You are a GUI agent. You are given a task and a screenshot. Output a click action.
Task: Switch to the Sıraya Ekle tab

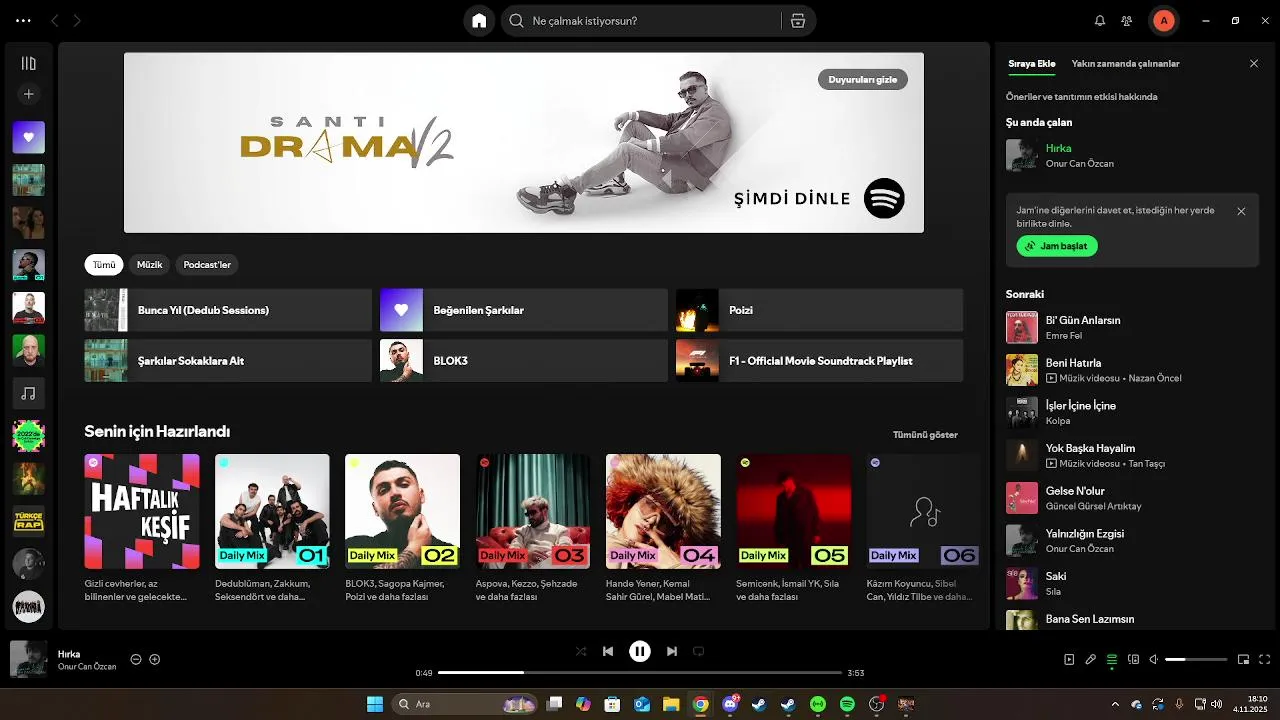(x=1031, y=63)
